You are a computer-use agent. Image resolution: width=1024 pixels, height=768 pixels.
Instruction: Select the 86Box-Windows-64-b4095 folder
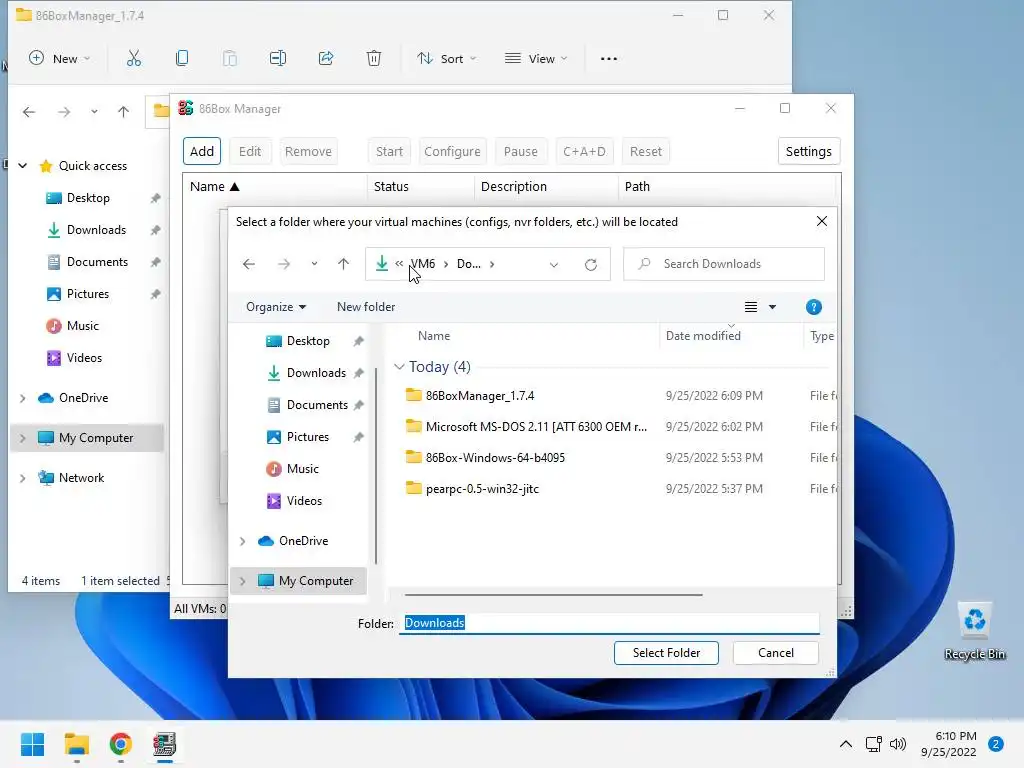pos(495,458)
